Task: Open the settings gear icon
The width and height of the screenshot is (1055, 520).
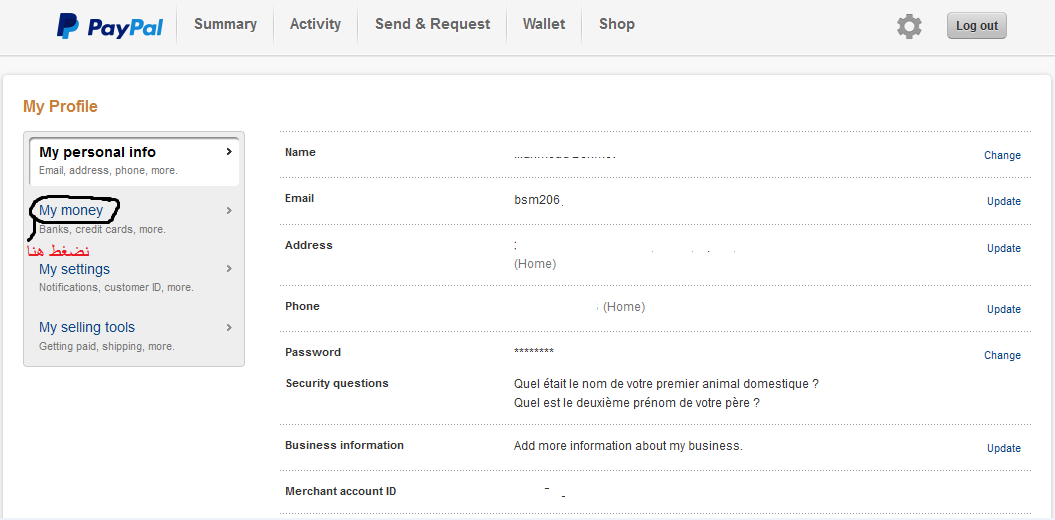Action: pos(909,26)
